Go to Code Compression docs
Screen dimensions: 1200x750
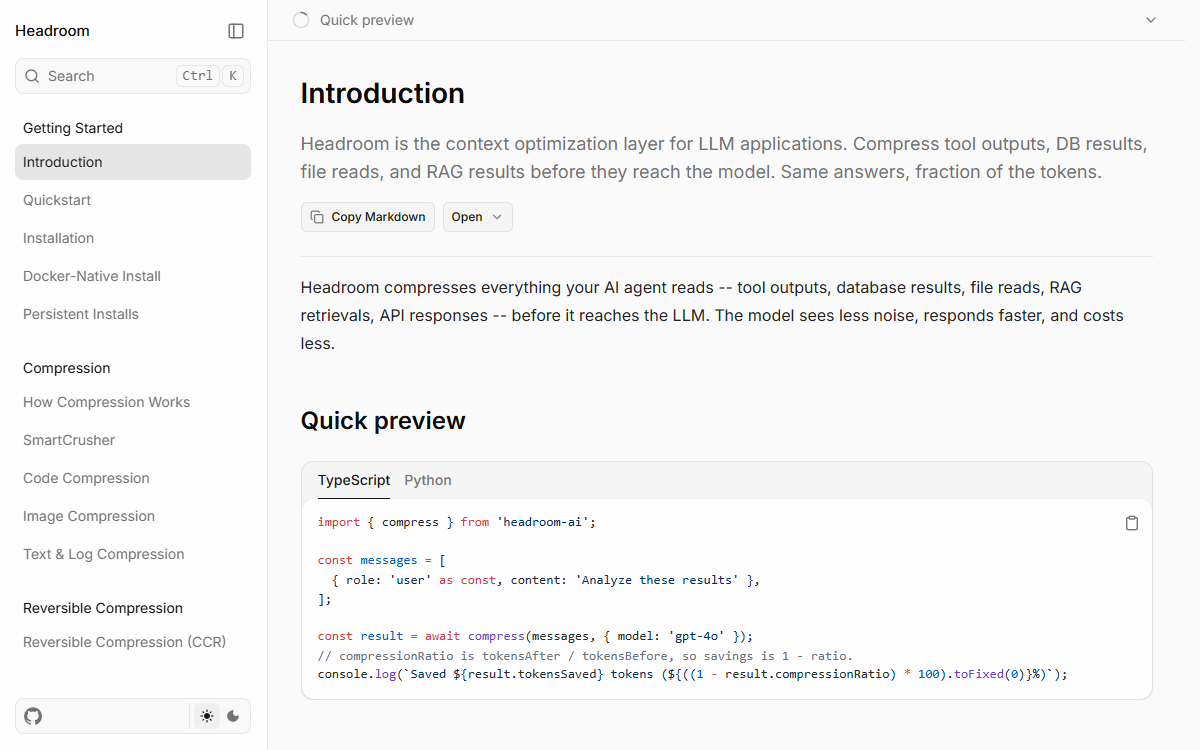tap(133, 478)
